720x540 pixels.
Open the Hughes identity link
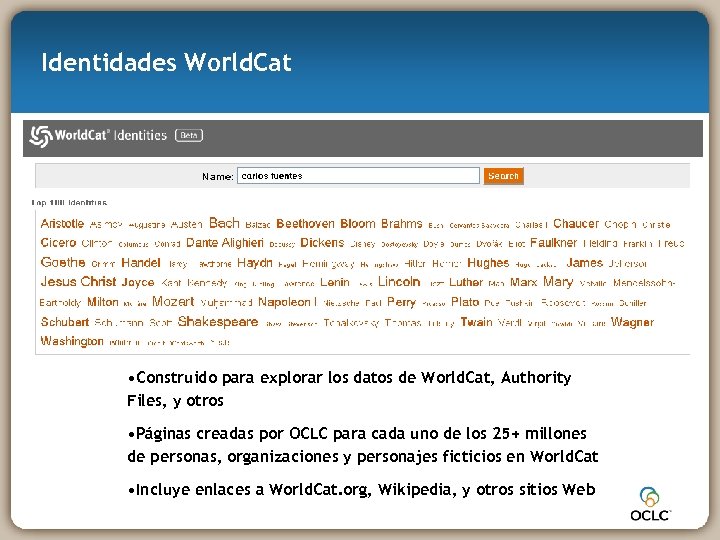tap(488, 263)
